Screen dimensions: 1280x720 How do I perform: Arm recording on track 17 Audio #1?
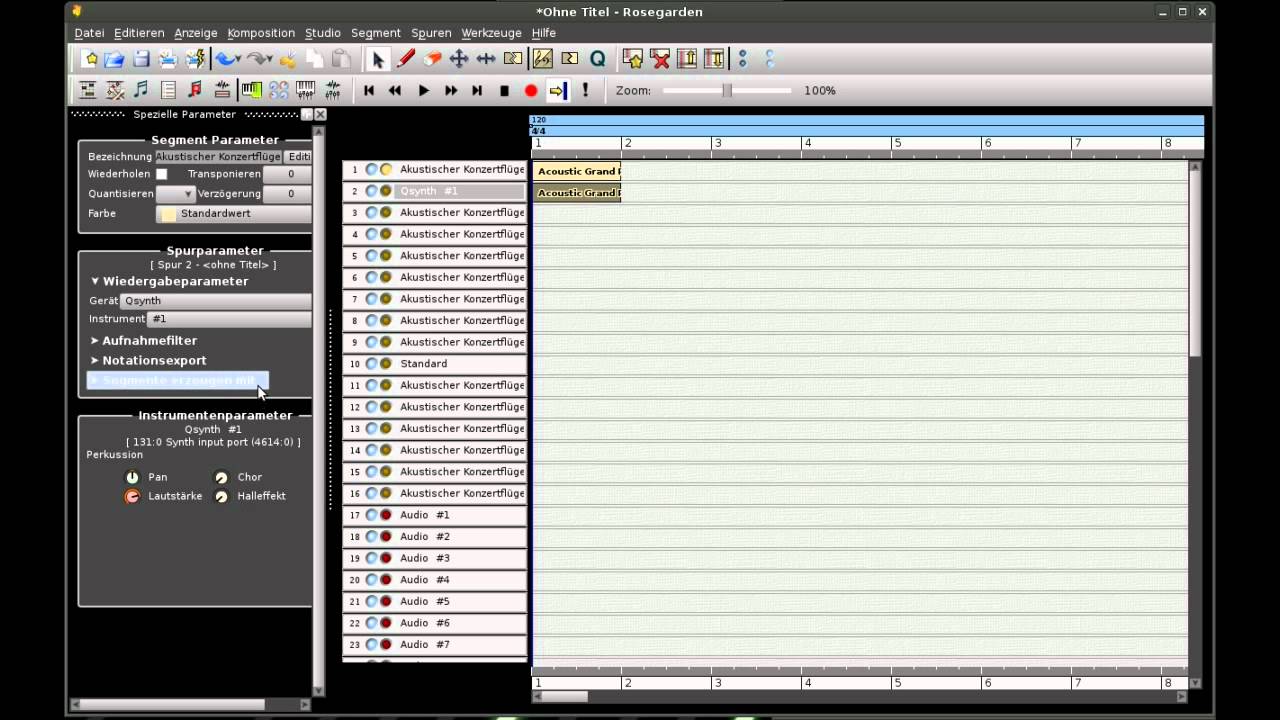coord(385,515)
